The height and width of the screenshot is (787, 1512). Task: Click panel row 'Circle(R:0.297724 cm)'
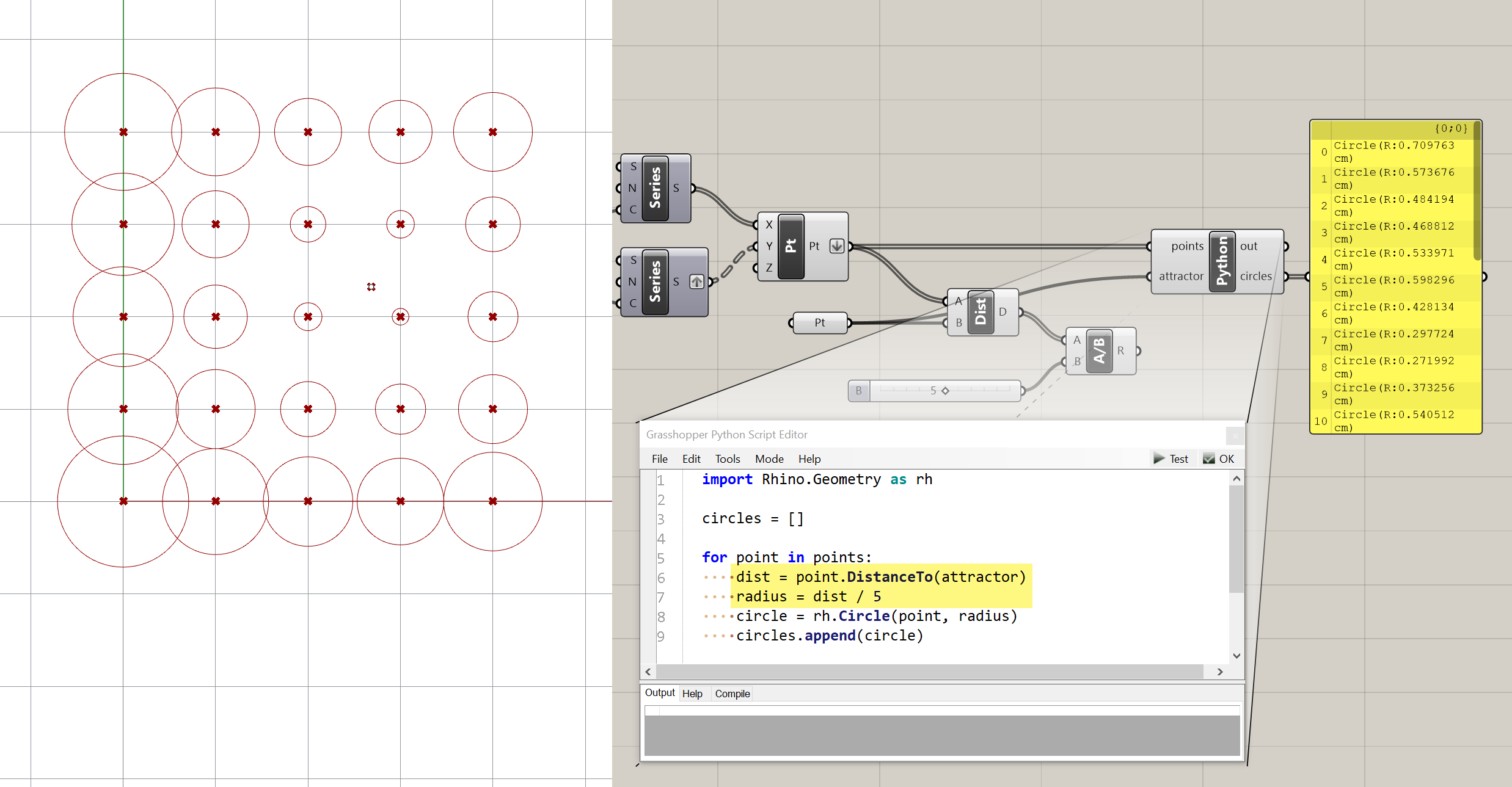[x=1395, y=340]
